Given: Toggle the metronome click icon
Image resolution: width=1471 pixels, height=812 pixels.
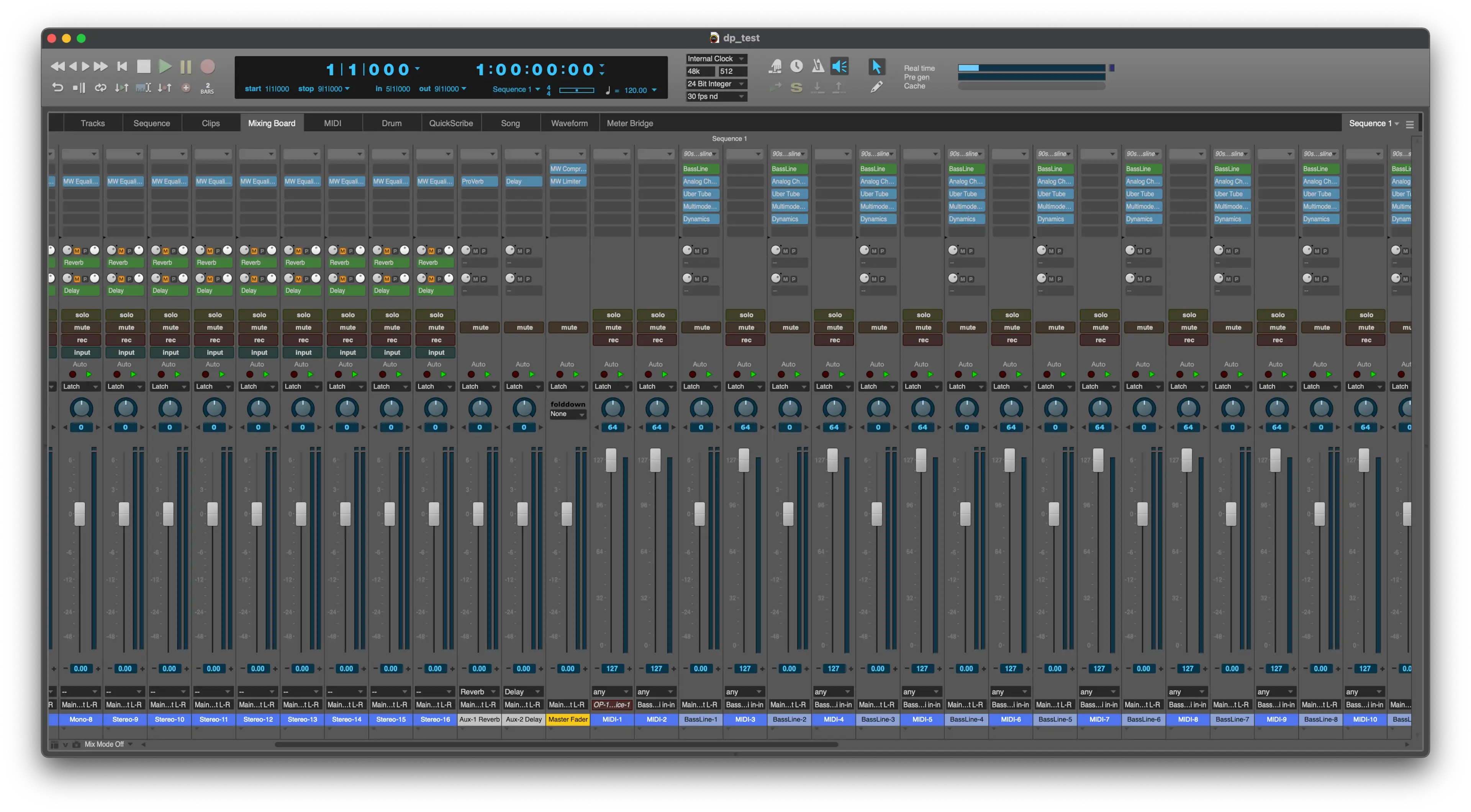Looking at the screenshot, I should click(x=818, y=66).
